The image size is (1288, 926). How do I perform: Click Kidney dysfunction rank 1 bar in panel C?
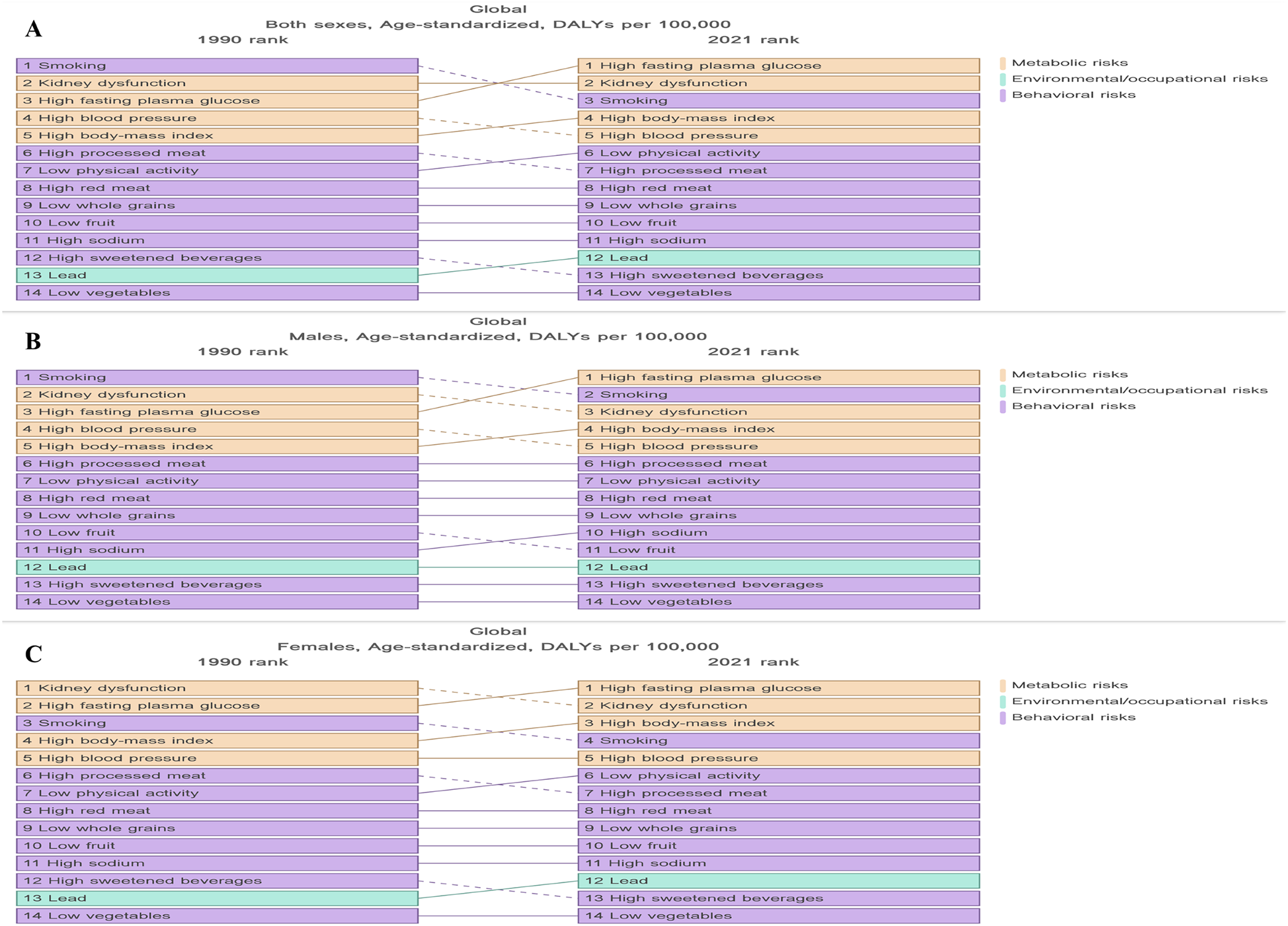(215, 687)
